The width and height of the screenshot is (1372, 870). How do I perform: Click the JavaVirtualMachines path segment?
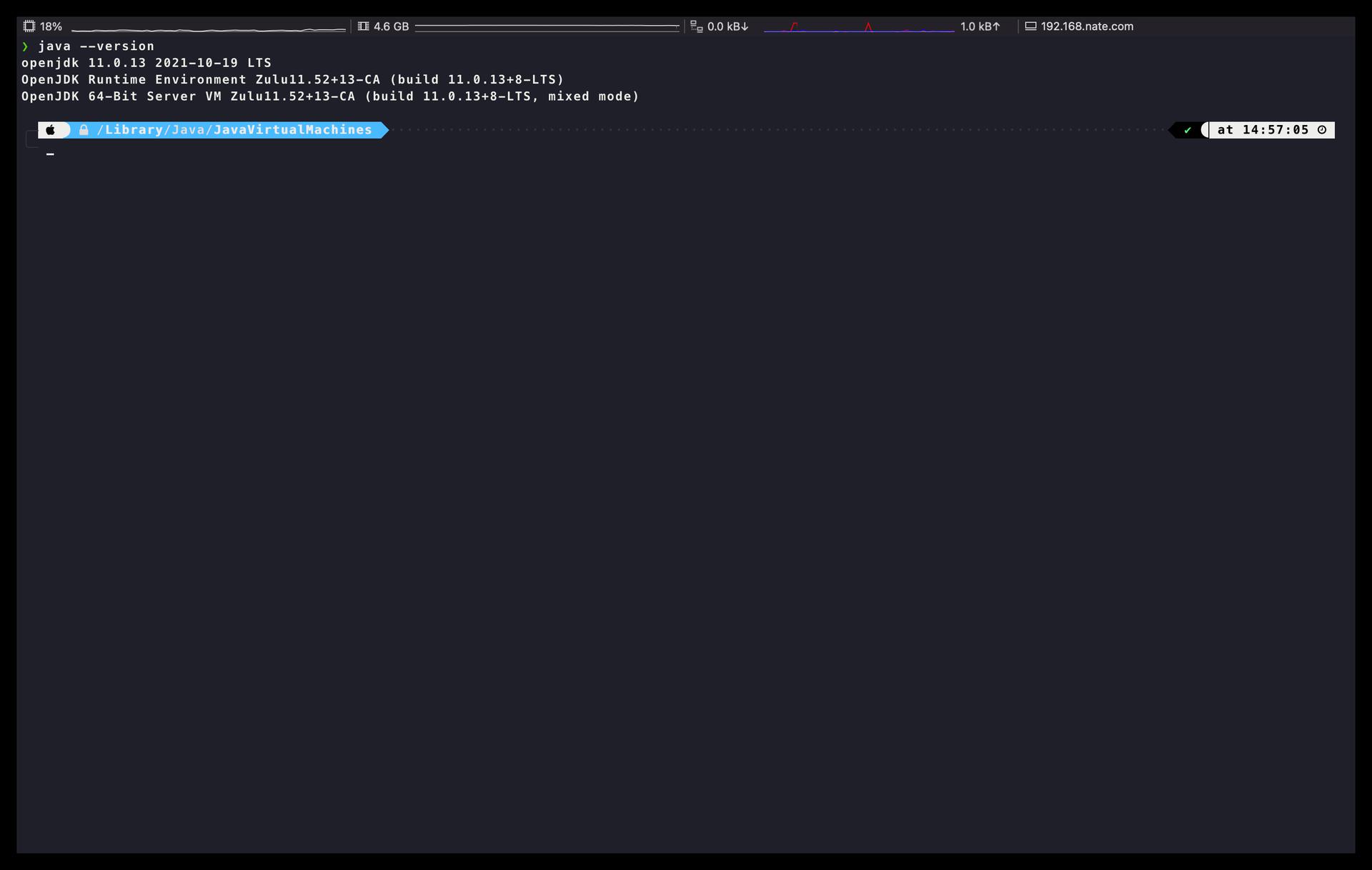[x=292, y=130]
